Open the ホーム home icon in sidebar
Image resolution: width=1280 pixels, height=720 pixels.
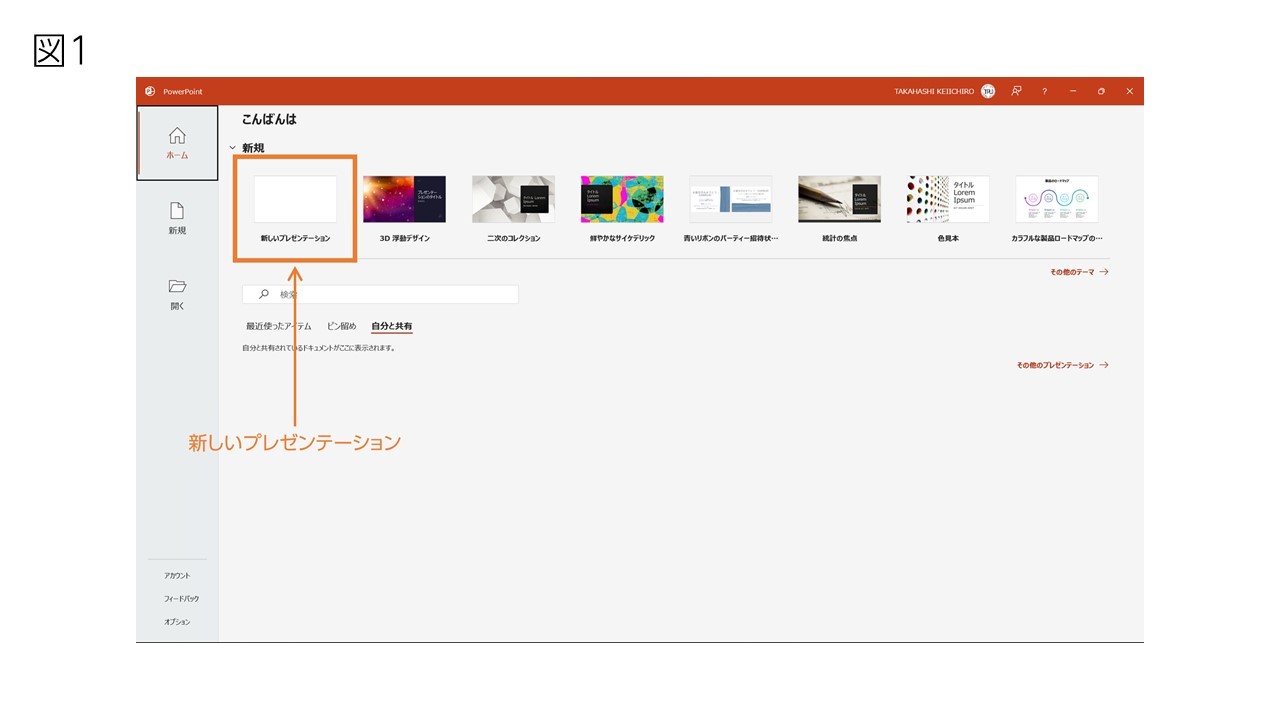coord(177,135)
